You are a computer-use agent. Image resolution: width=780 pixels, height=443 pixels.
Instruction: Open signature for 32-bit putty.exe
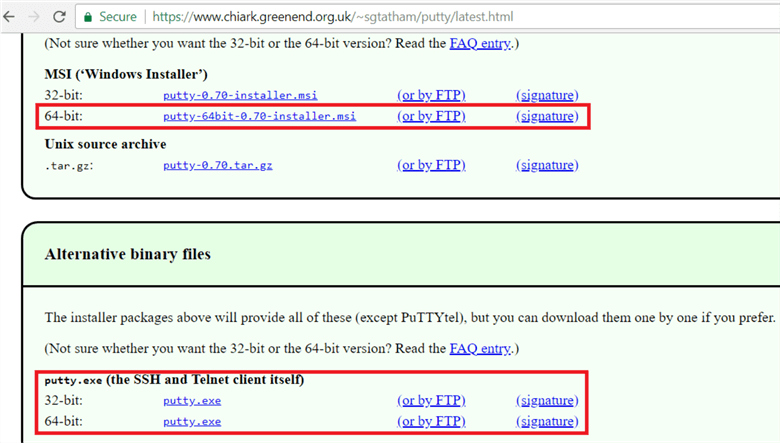(x=547, y=400)
